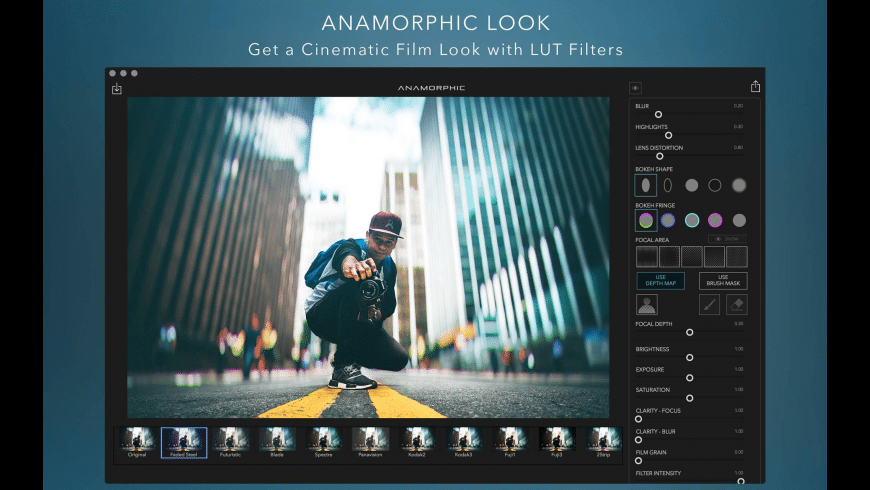870x490 pixels.
Task: Apply the Fuji3 filter thumbnail
Action: 557,442
